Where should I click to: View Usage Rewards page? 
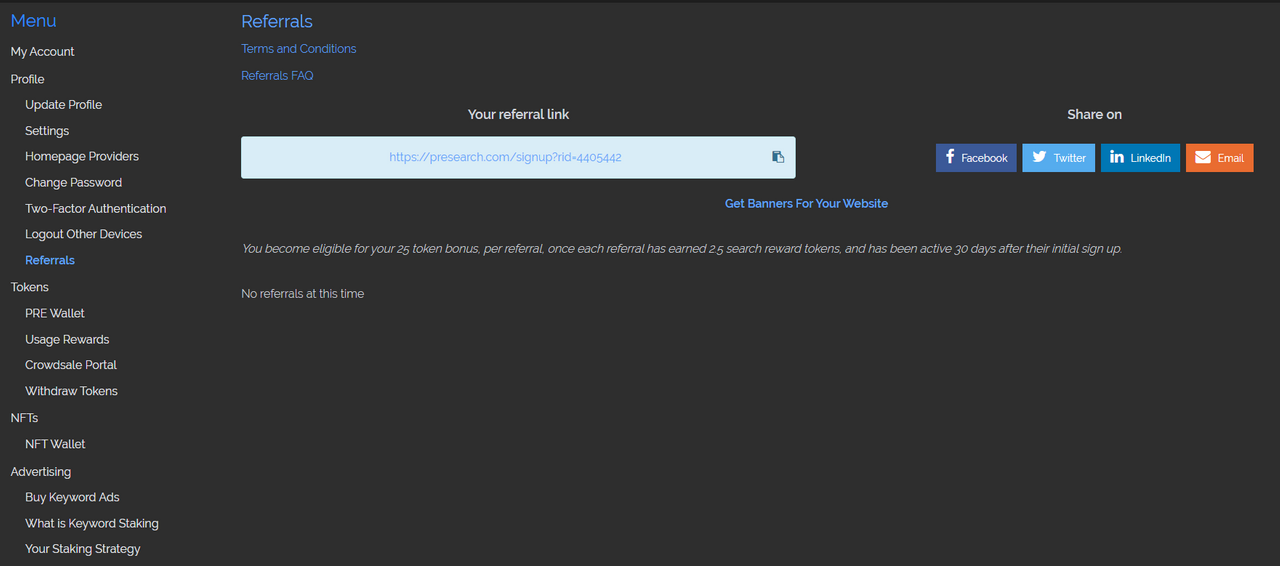click(x=67, y=340)
